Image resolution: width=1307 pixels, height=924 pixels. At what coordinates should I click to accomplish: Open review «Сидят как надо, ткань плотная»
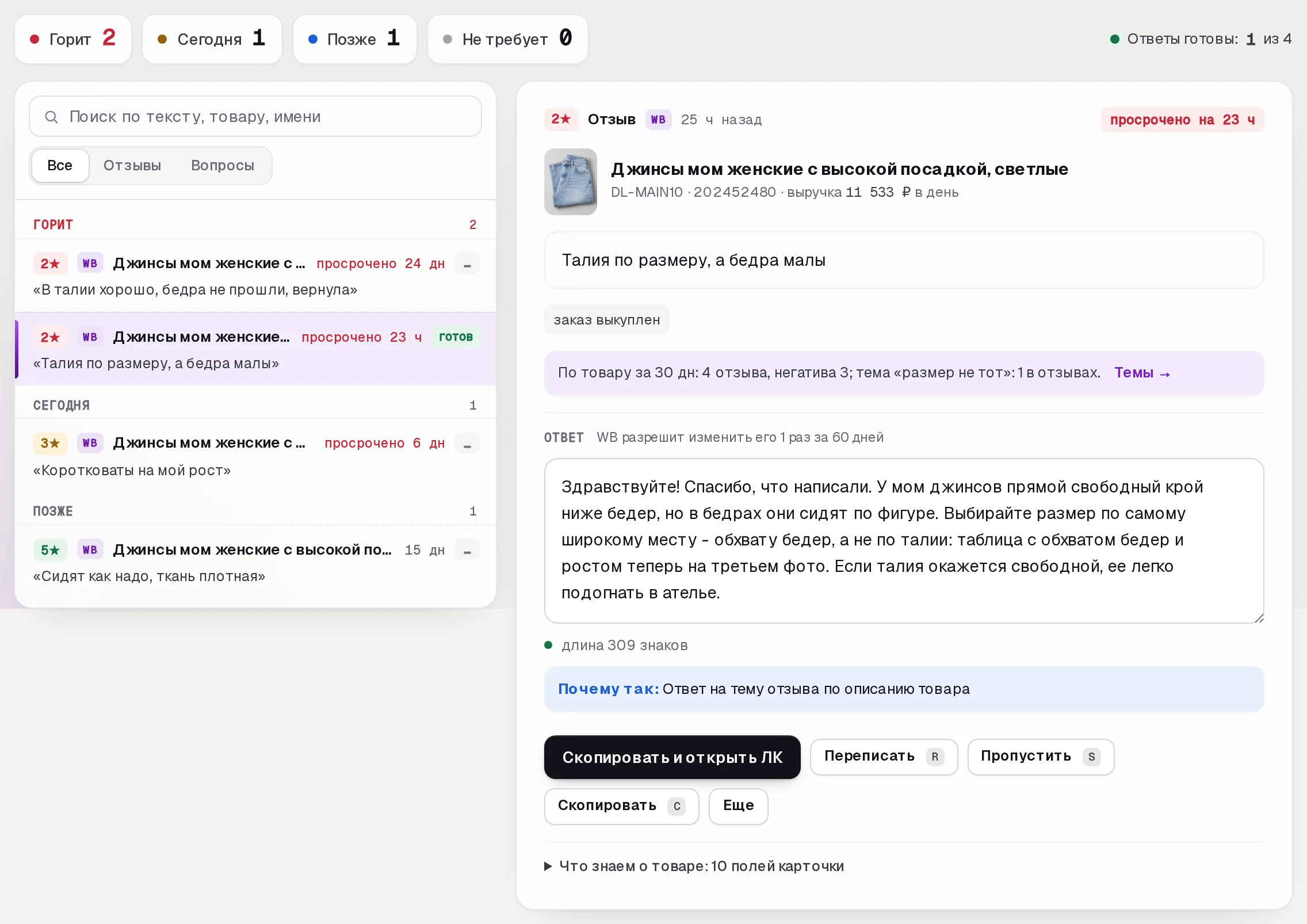255,562
